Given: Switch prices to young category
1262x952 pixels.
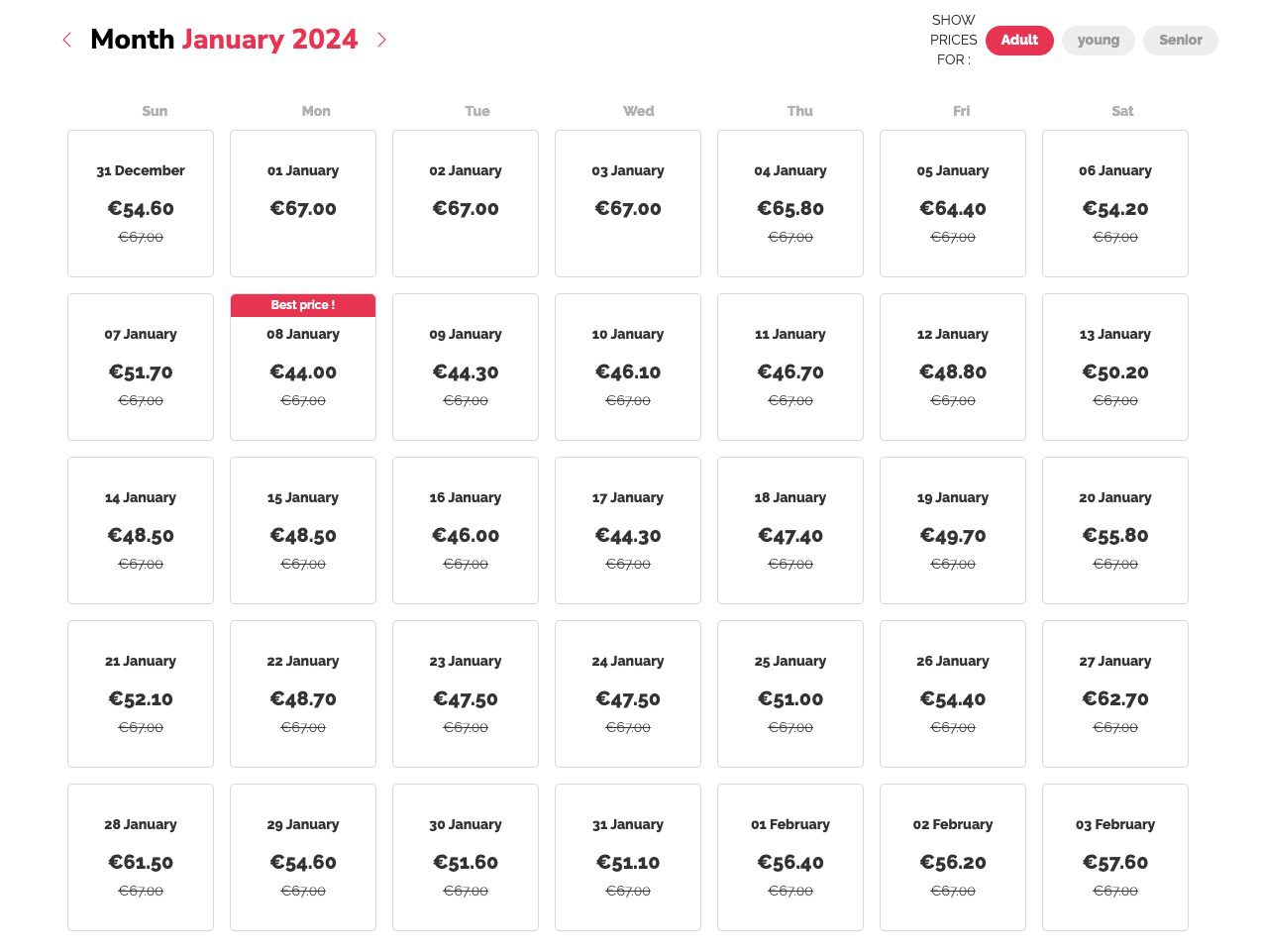Looking at the screenshot, I should tap(1098, 41).
